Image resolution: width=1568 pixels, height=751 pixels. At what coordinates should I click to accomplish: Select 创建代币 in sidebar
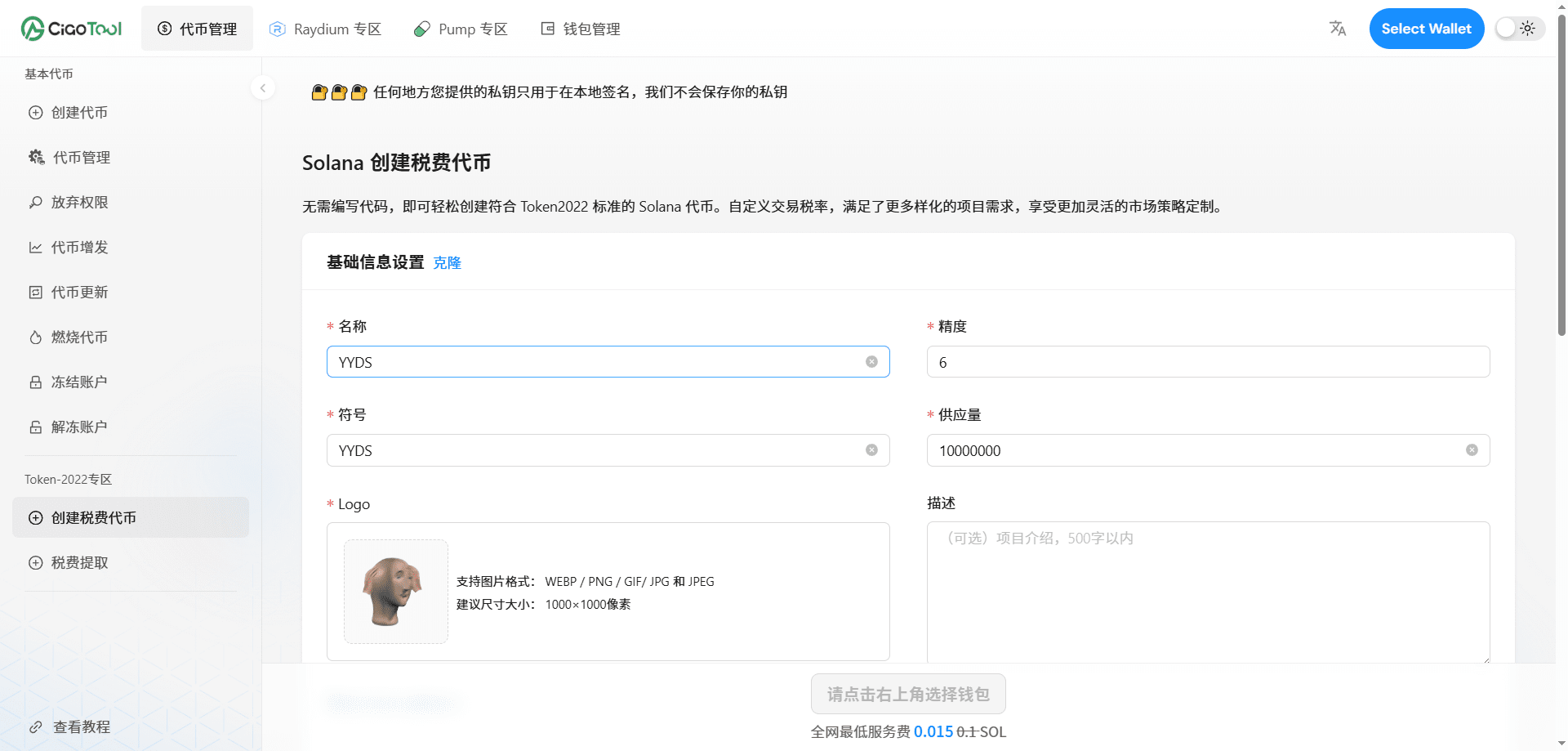[x=79, y=113]
